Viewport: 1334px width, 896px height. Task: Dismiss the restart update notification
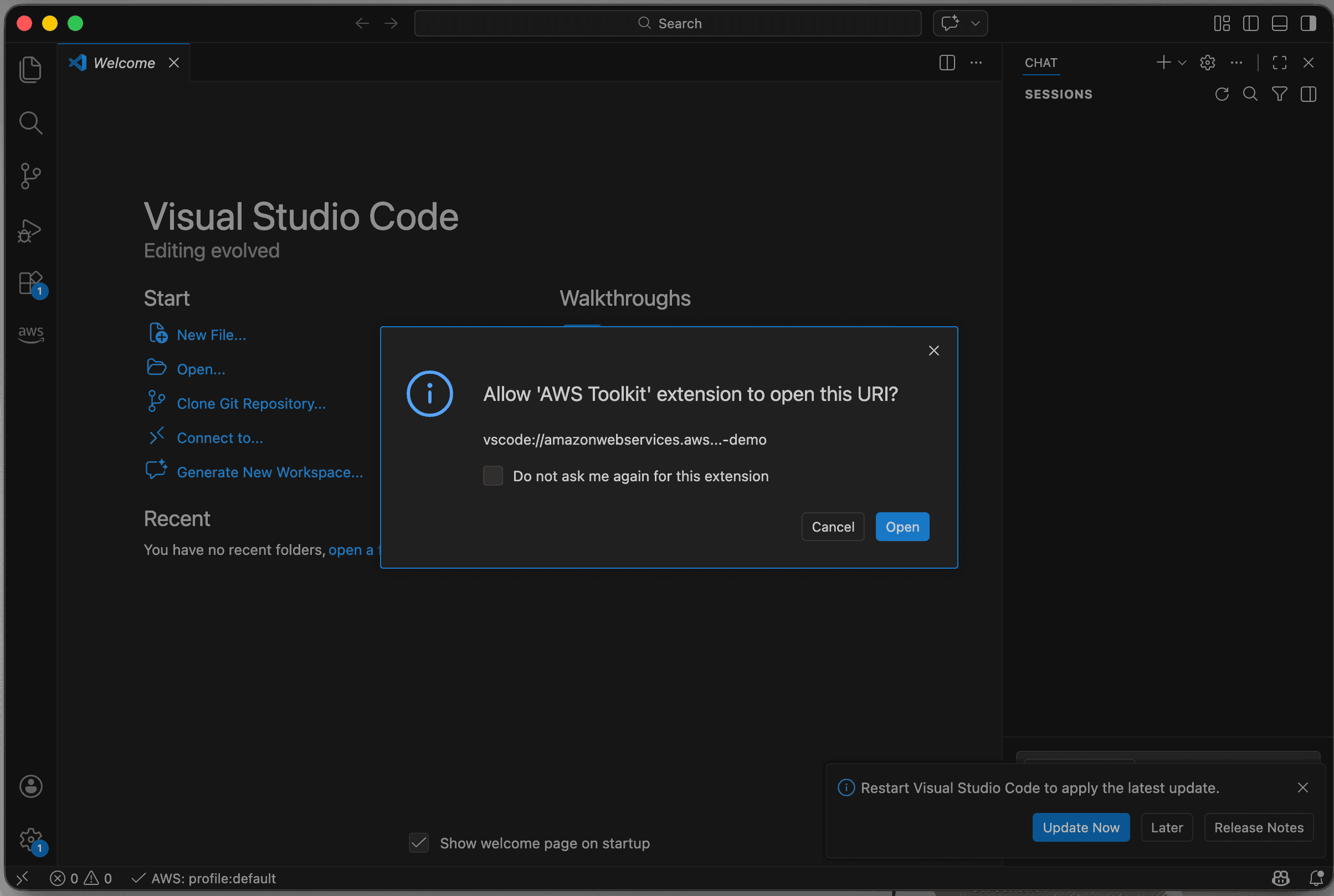pos(1302,787)
